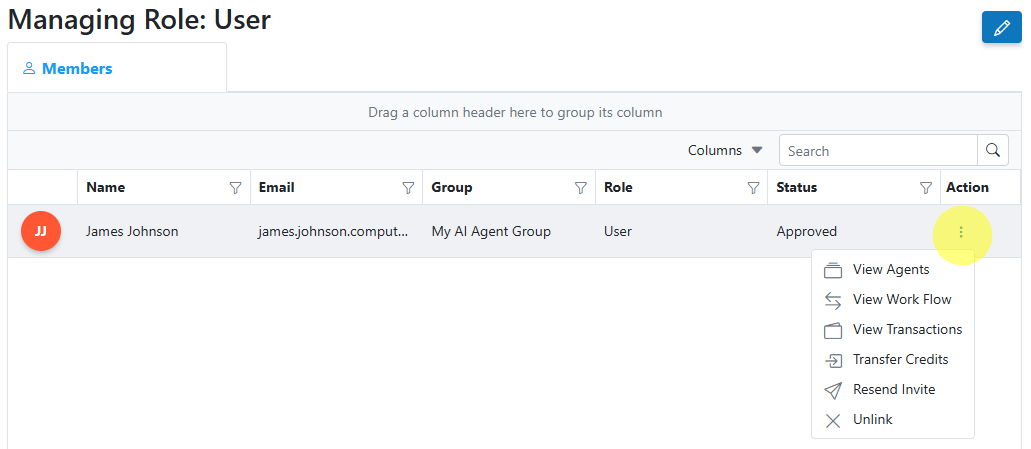Click the filter icon on Name column
Screen dimensions: 1031x449
coord(235,188)
